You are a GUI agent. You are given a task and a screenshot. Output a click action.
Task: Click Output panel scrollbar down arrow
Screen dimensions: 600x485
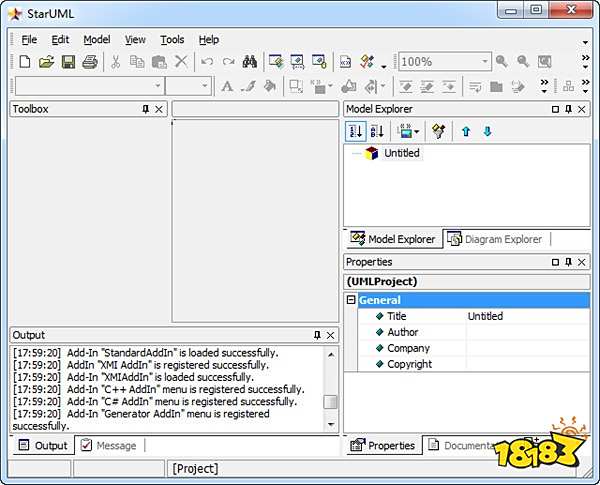331,424
